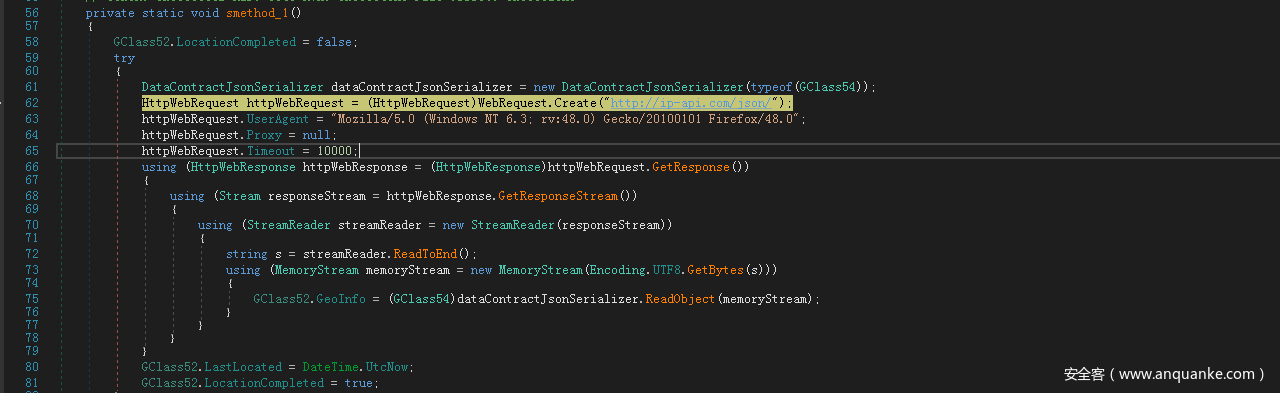Click the 'true' value on line 81
This screenshot has height=393, width=1280.
pyautogui.click(x=358, y=383)
